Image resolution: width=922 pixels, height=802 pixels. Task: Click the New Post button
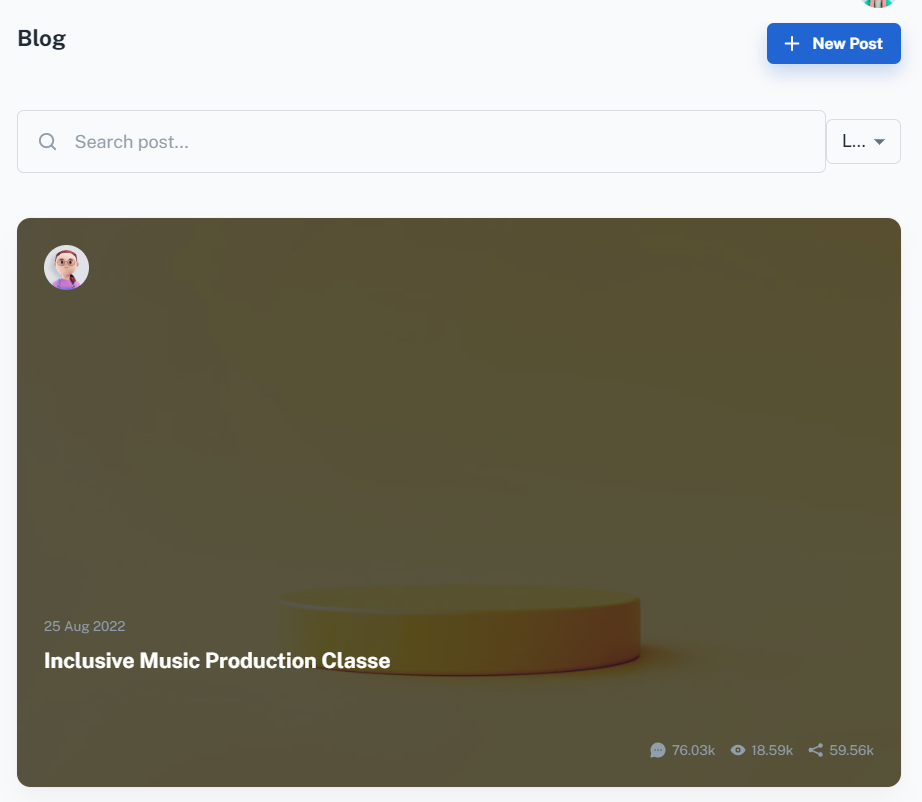(x=833, y=43)
